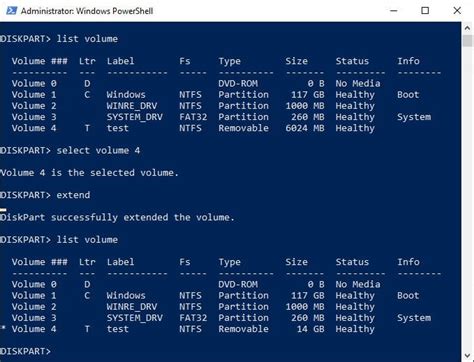This screenshot has width=474, height=362.
Task: Click the PowerShell icon in title bar
Action: [11, 11]
